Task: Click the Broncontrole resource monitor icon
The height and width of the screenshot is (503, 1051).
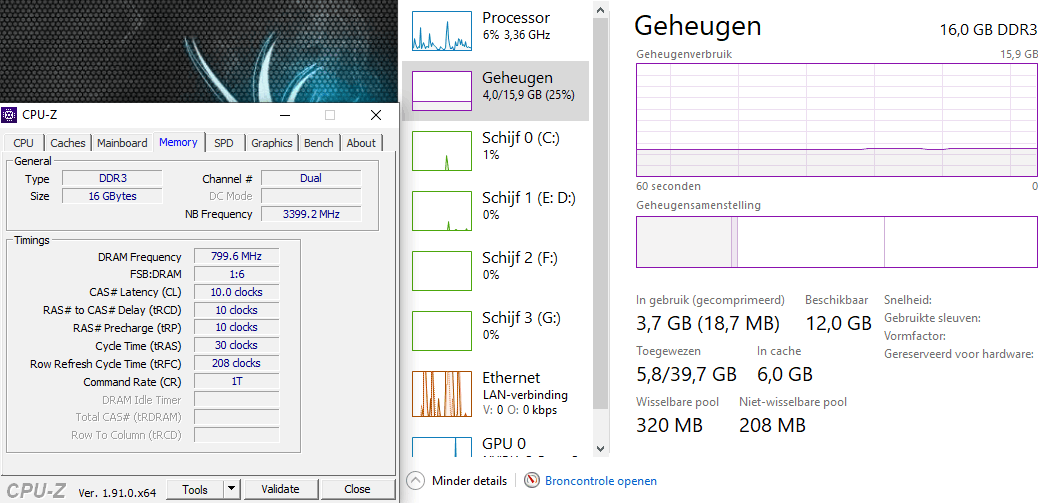Action: tap(532, 481)
